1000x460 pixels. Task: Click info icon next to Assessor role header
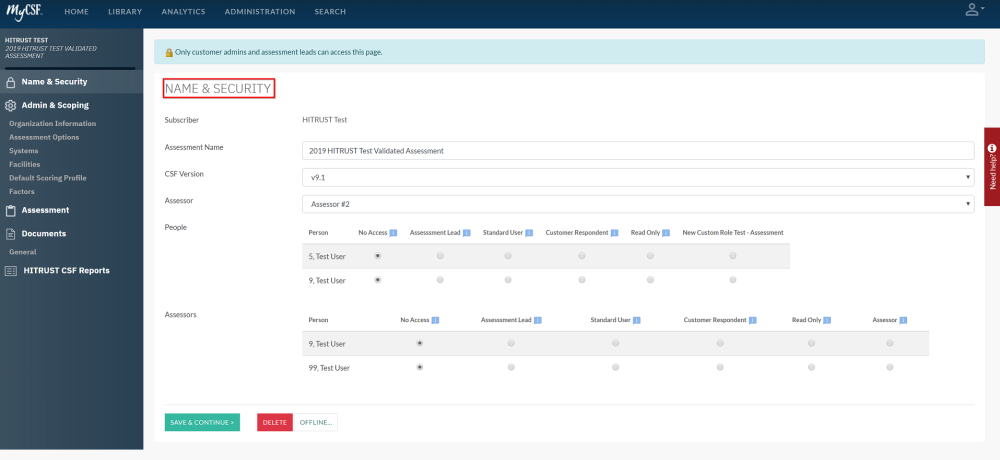(x=903, y=320)
